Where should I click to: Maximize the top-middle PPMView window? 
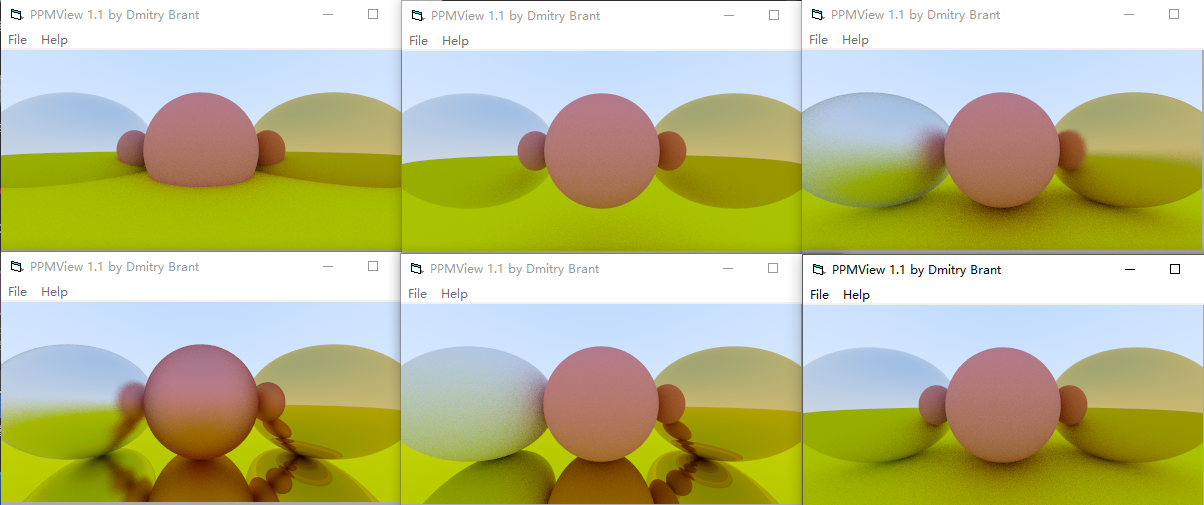point(774,15)
